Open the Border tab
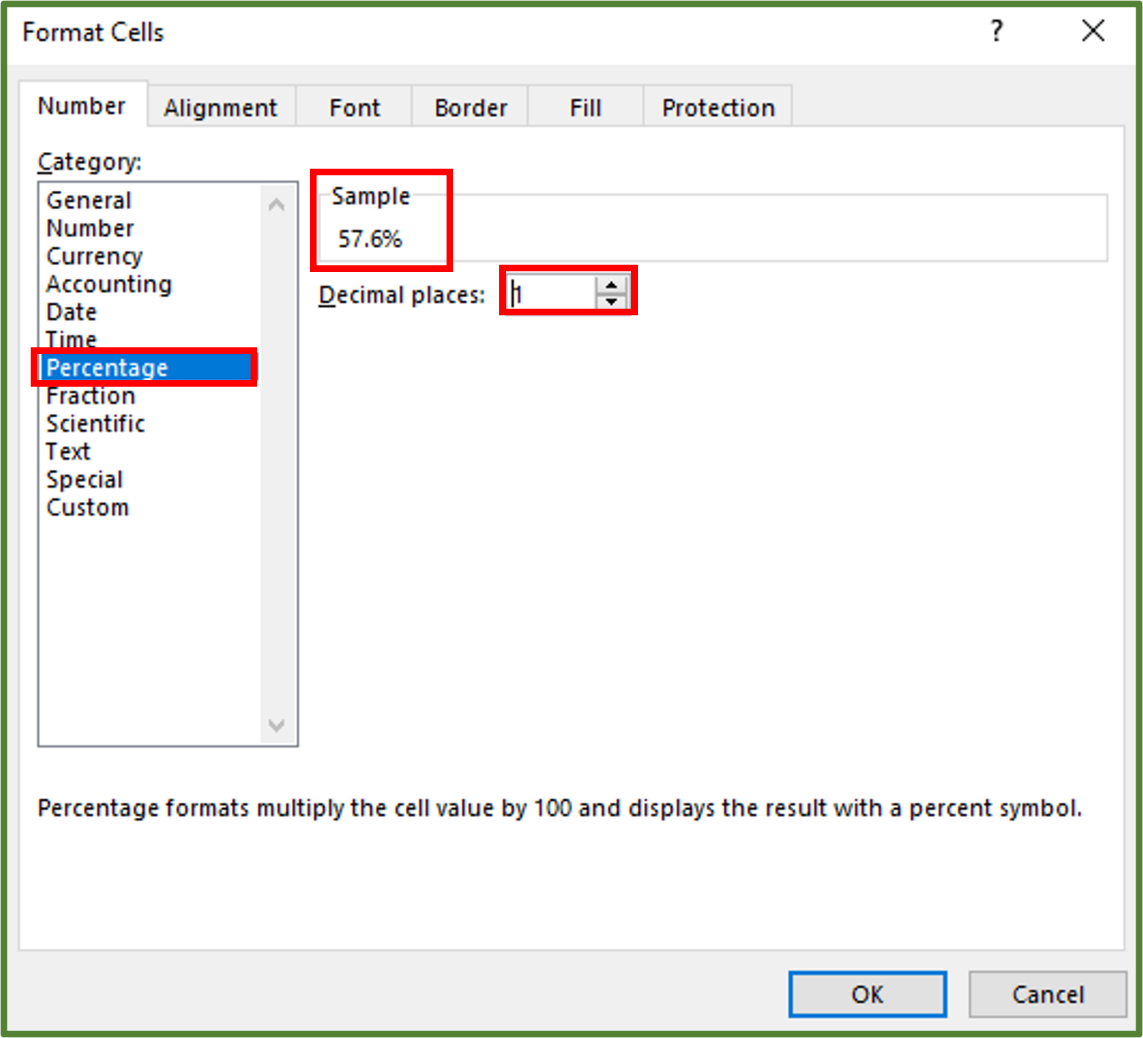The image size is (1143, 1038). pyautogui.click(x=469, y=107)
